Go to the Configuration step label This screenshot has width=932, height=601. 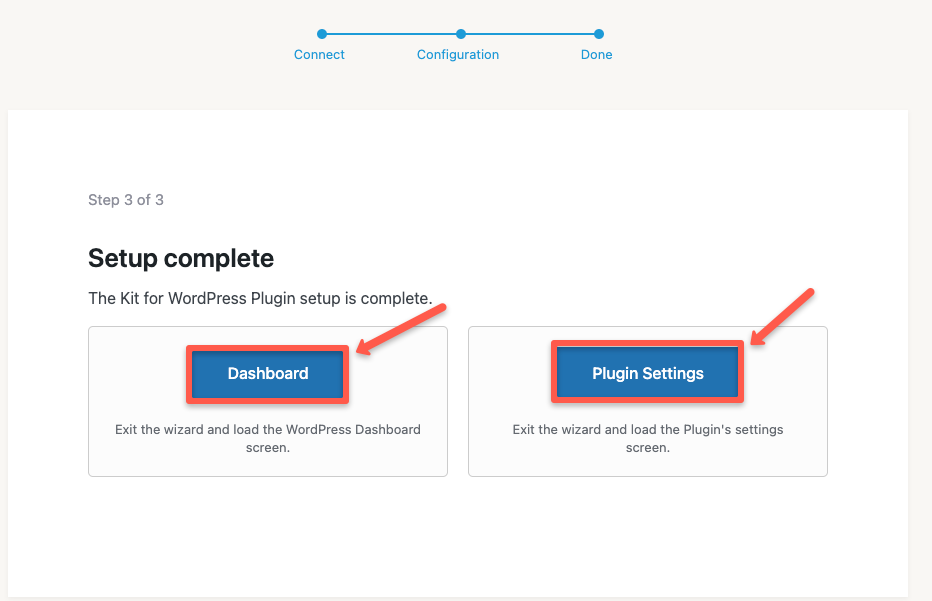[x=458, y=55]
